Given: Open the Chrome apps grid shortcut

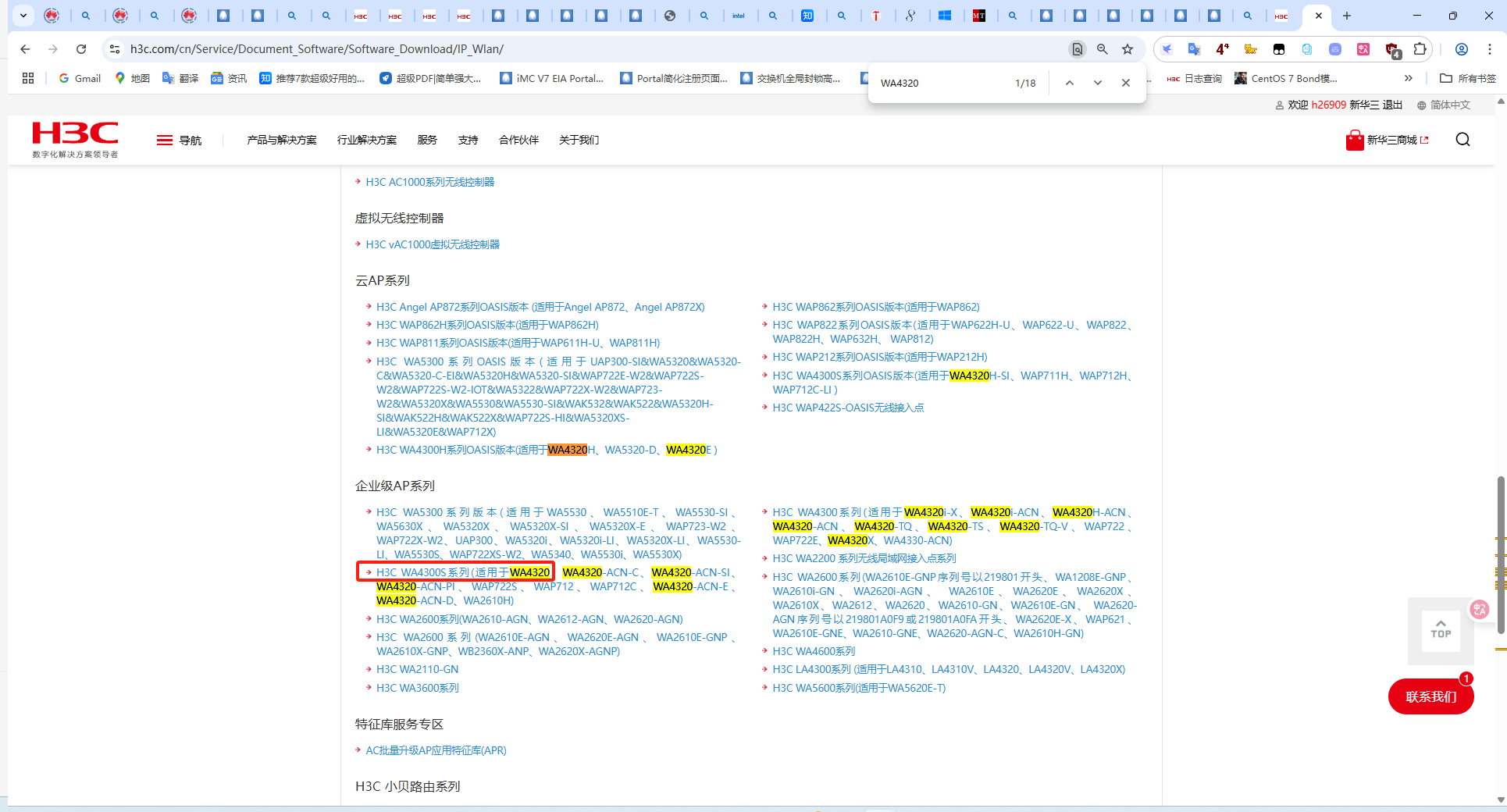Looking at the screenshot, I should tap(28, 78).
